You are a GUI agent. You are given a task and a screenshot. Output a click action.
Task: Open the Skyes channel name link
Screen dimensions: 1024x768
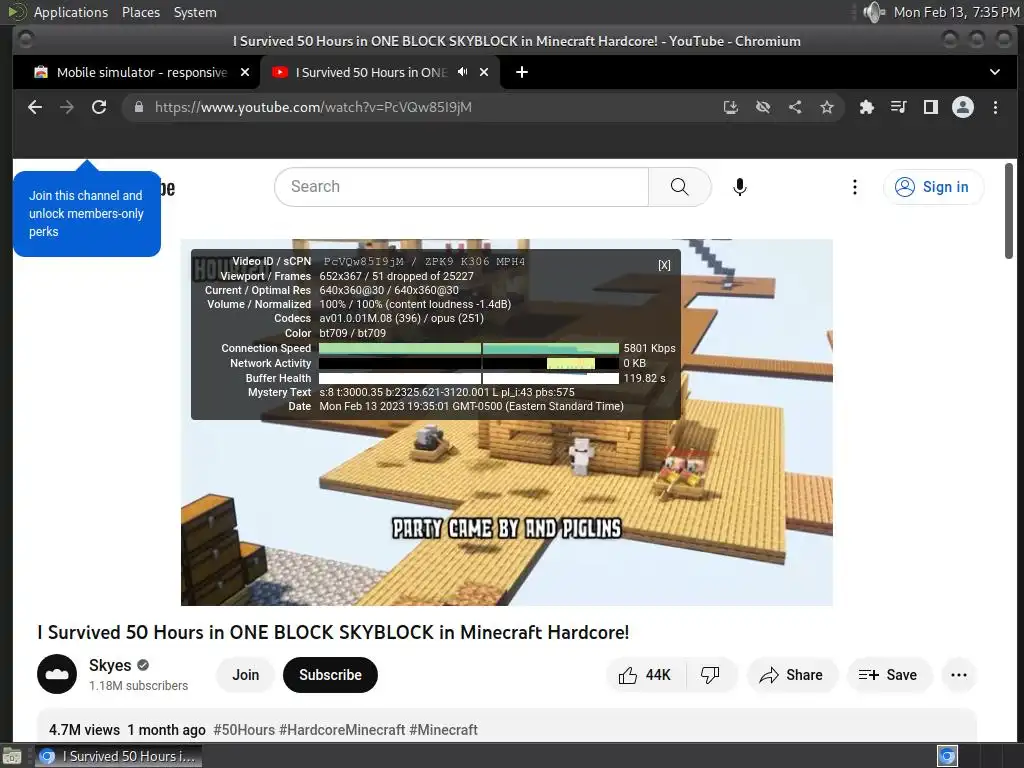click(110, 665)
